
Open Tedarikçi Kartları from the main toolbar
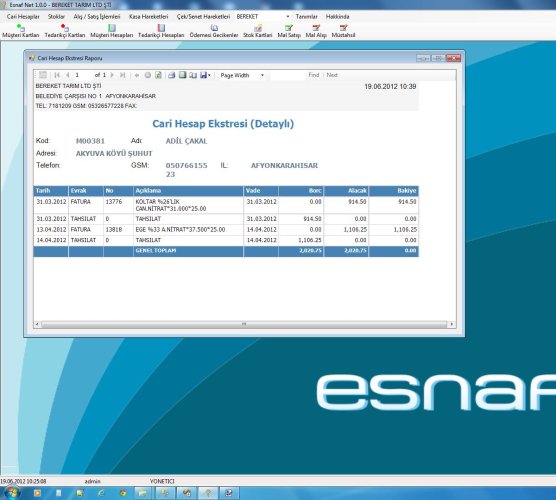[x=65, y=31]
